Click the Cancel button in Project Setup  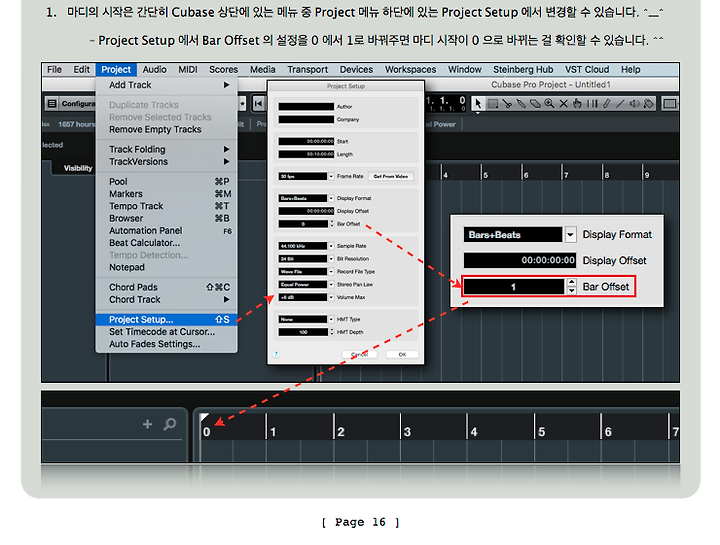click(359, 354)
